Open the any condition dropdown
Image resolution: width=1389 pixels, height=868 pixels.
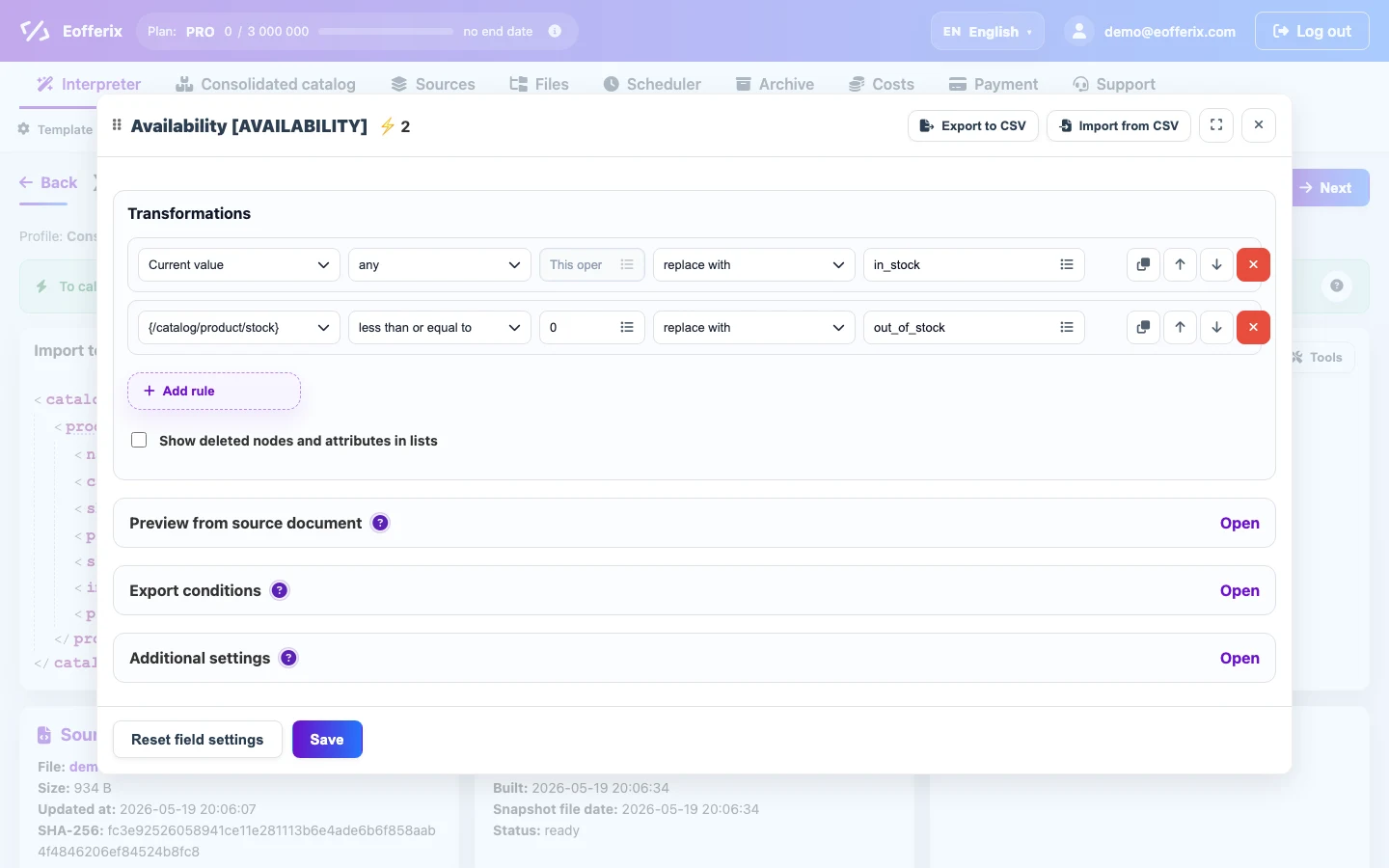[x=440, y=264]
